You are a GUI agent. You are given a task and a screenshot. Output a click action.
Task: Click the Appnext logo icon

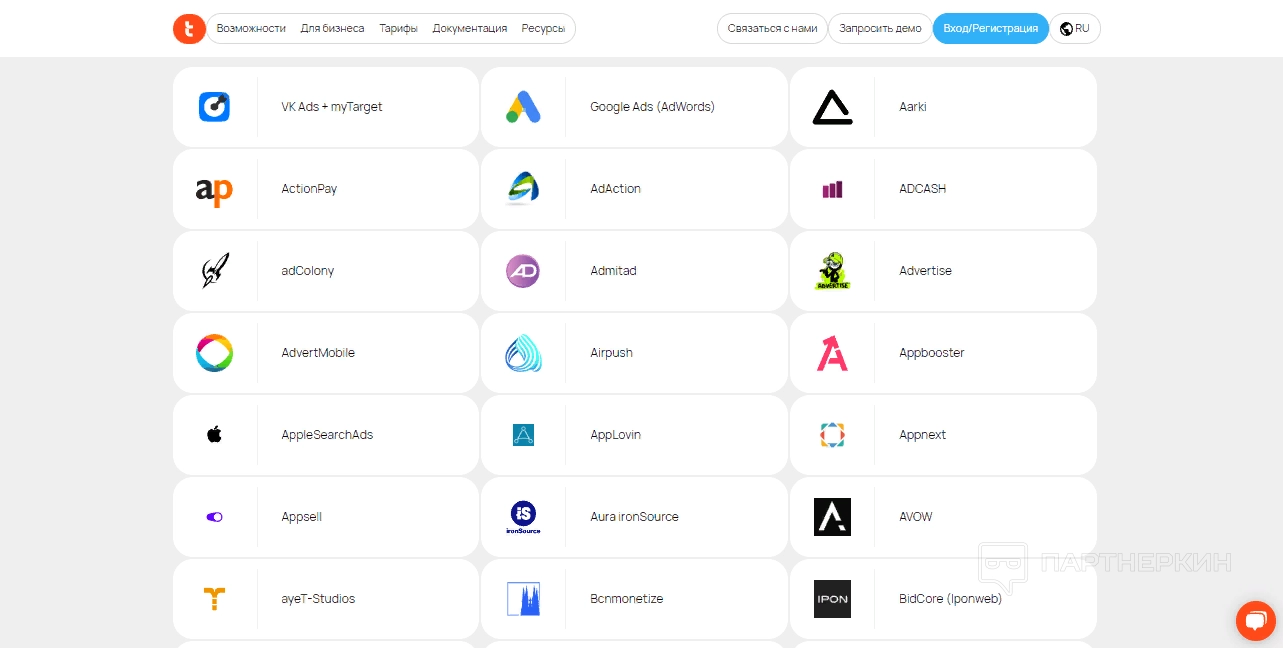coord(832,435)
